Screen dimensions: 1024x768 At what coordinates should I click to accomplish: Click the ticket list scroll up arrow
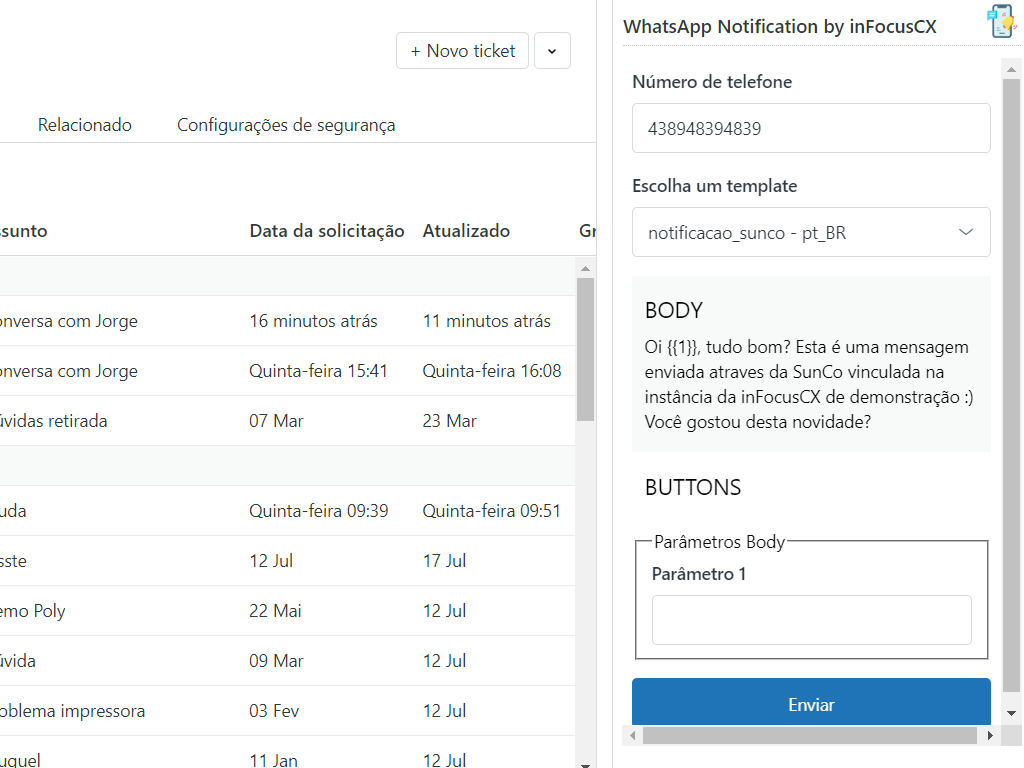point(585,267)
